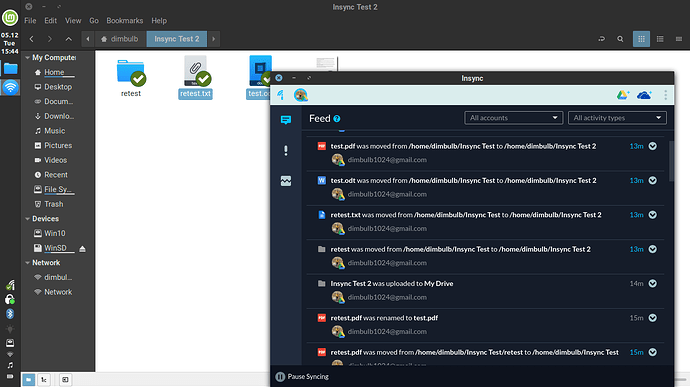This screenshot has height=387, width=690.
Task: Open the View menu in file manager
Action: click(73, 21)
